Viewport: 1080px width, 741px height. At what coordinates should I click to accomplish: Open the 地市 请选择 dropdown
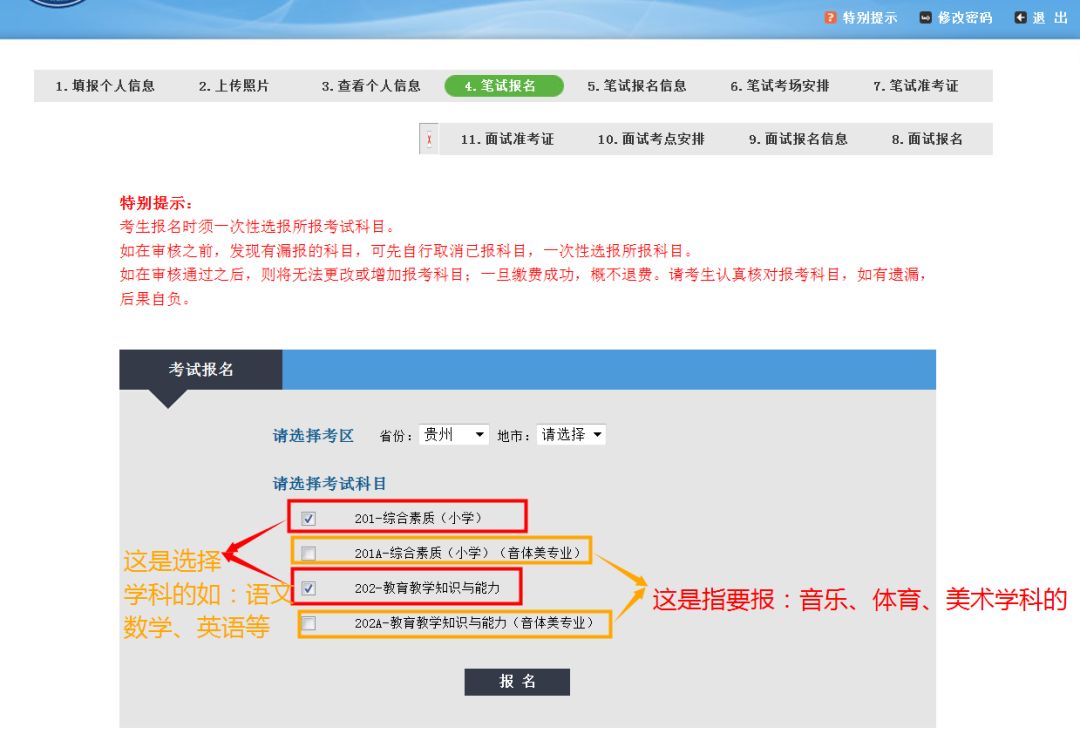570,434
